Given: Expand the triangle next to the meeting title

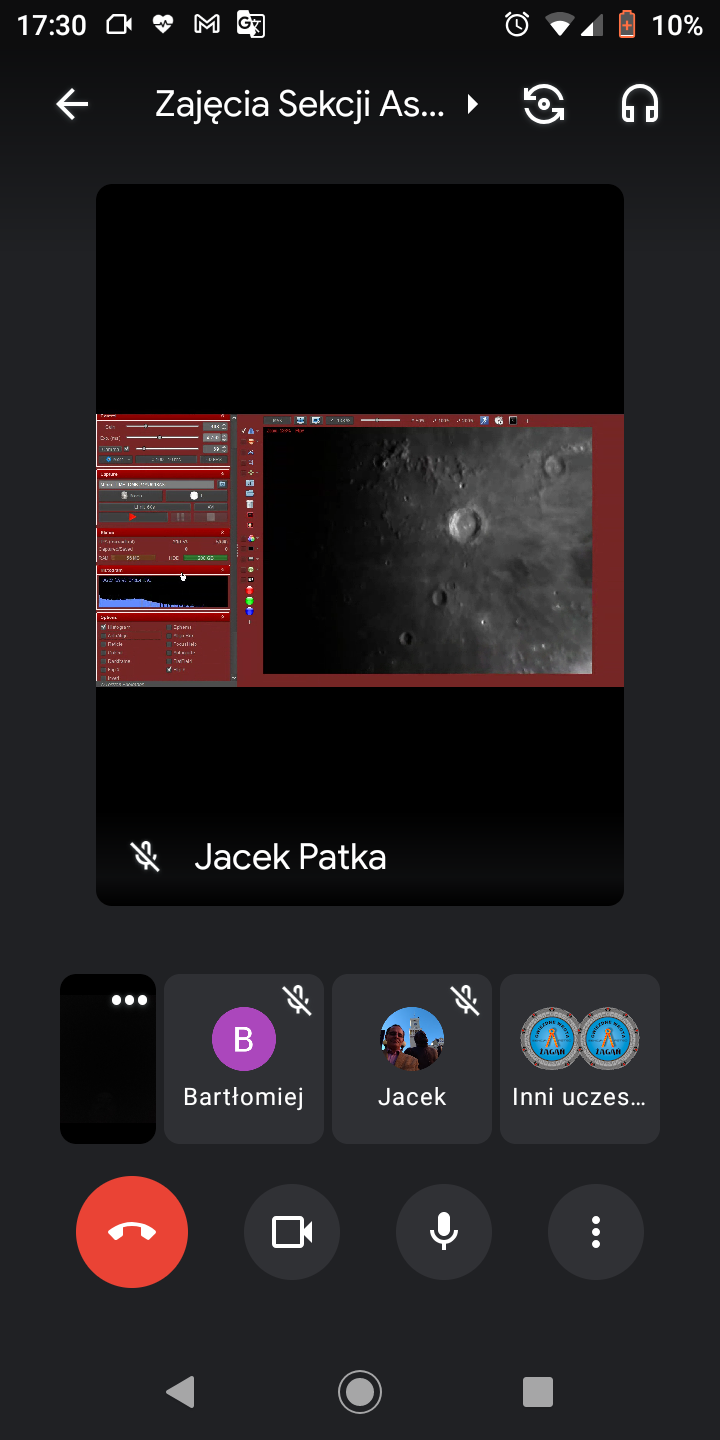Looking at the screenshot, I should click(472, 104).
